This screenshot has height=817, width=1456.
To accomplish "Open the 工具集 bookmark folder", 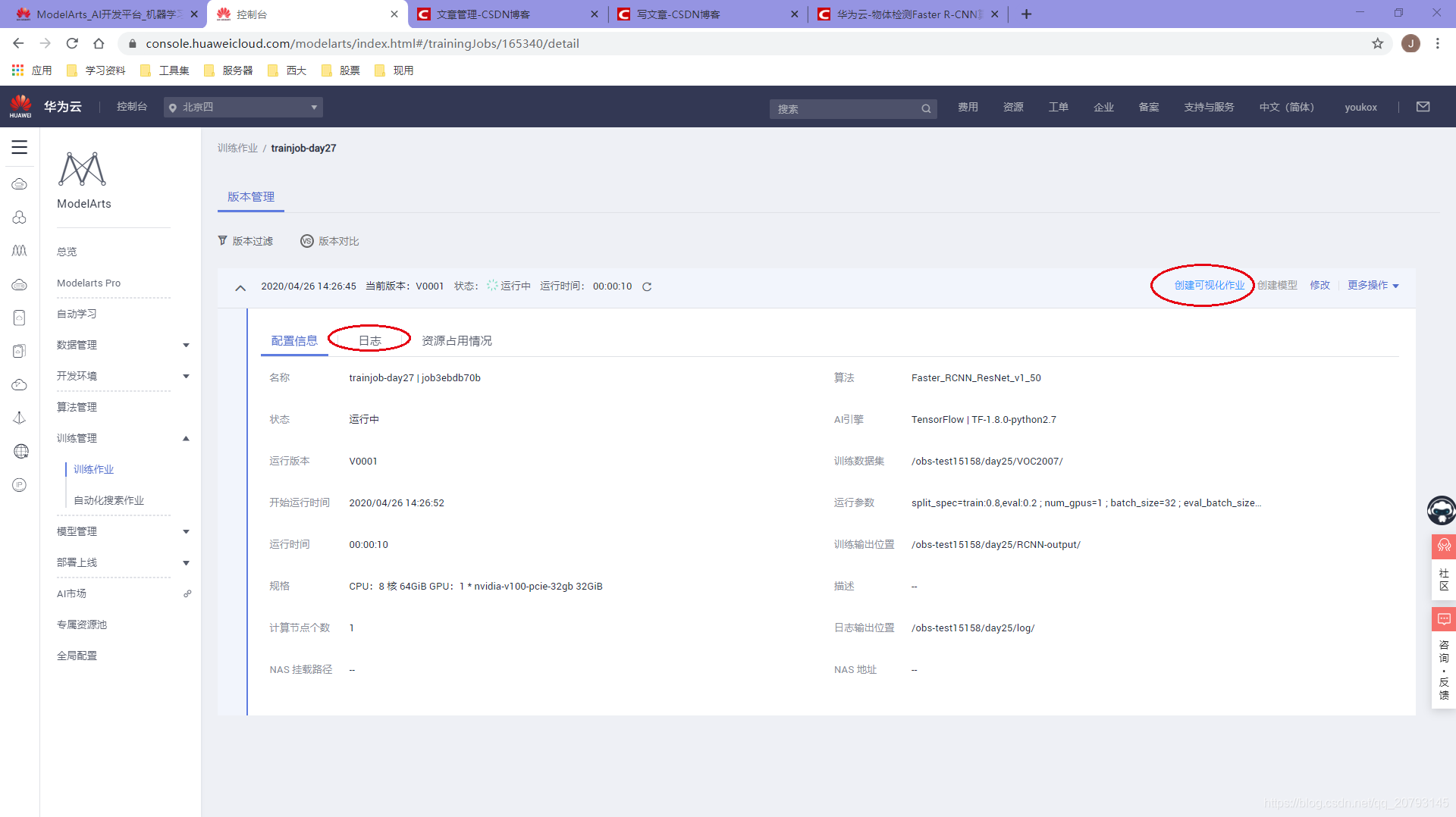I will 165,70.
